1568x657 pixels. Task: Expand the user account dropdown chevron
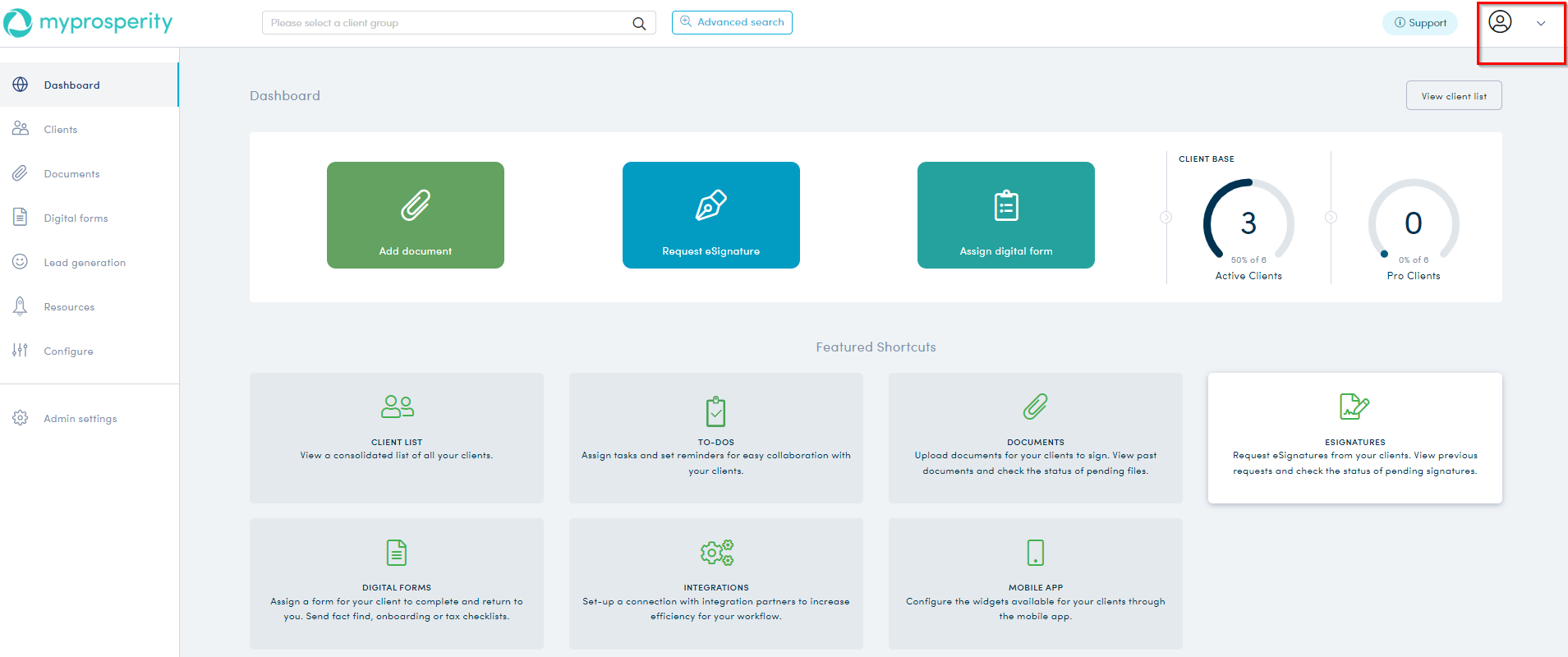tap(1541, 23)
